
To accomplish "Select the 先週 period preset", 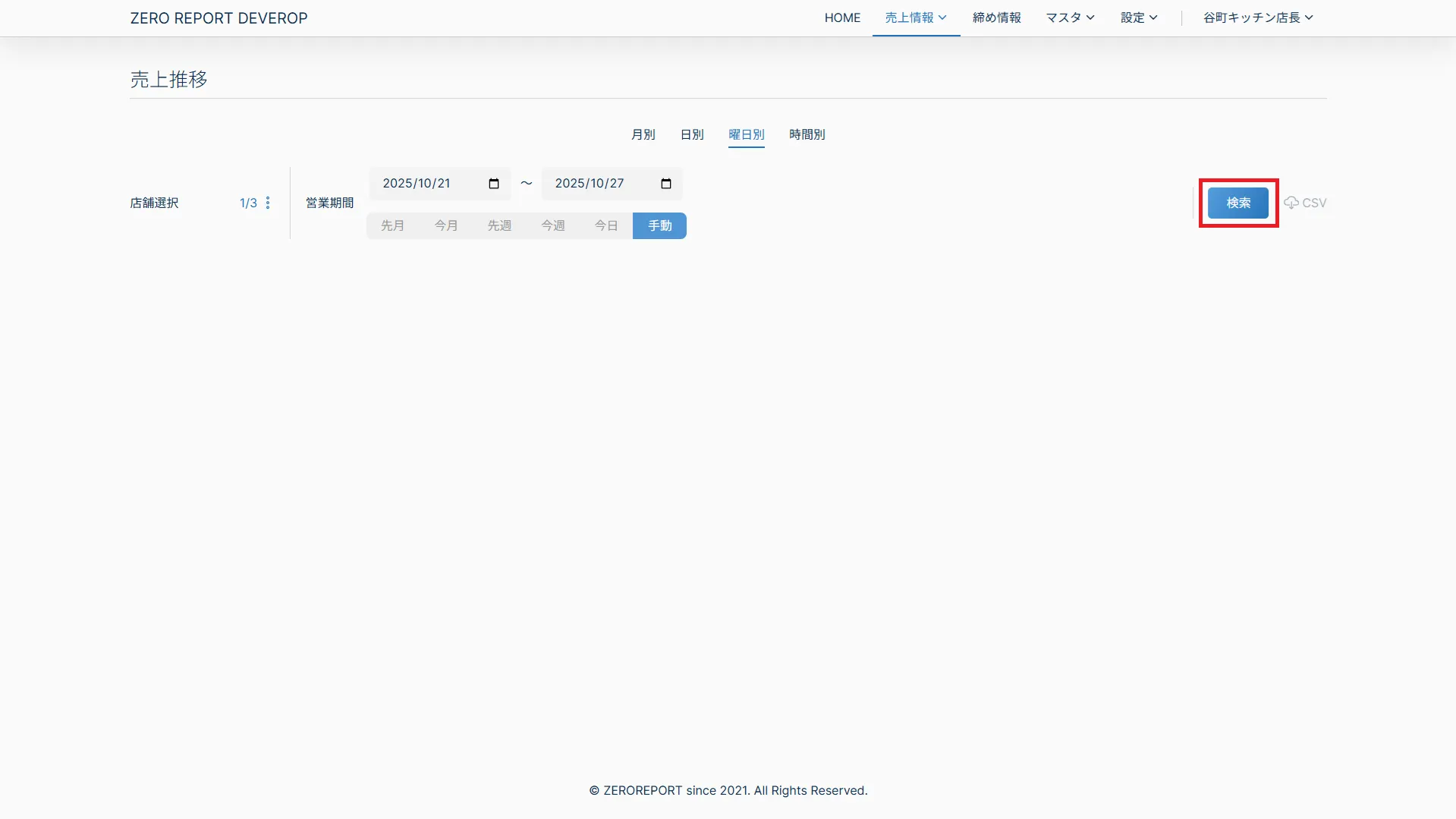I will [x=499, y=225].
